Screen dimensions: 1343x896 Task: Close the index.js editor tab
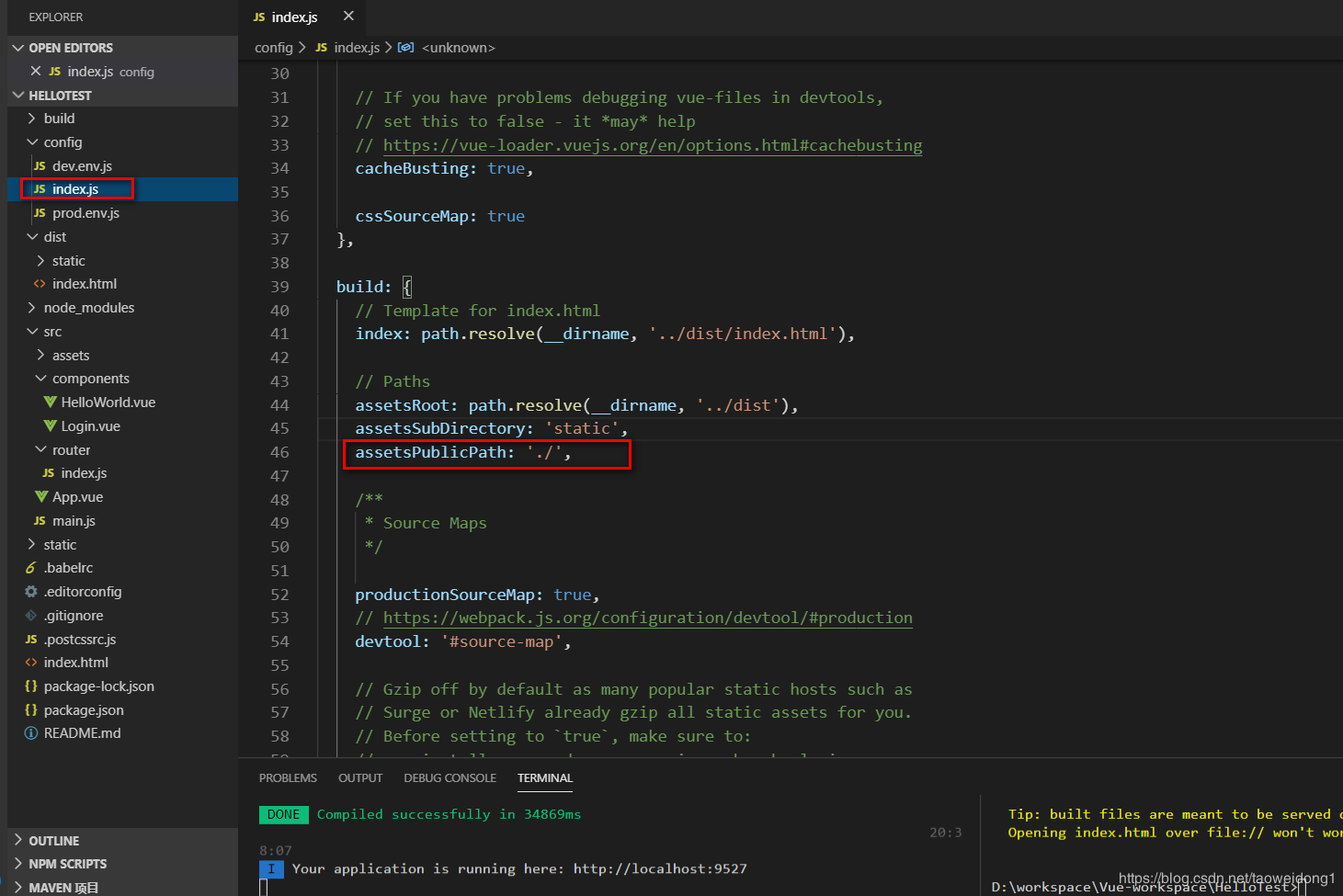348,17
